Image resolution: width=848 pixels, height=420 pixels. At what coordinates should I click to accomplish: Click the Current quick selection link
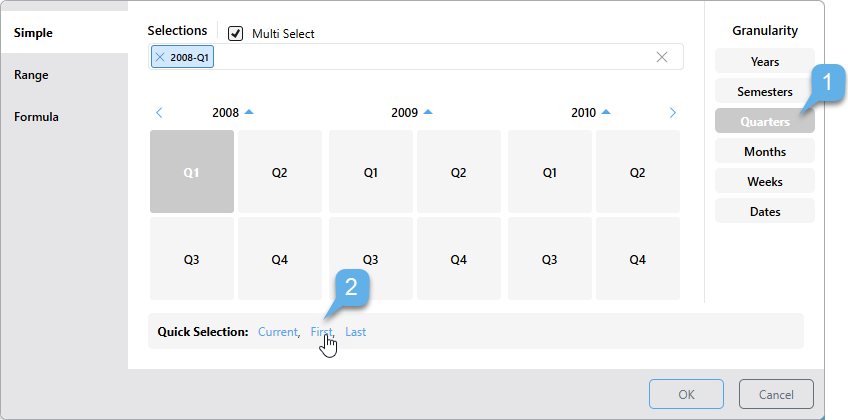click(x=277, y=332)
